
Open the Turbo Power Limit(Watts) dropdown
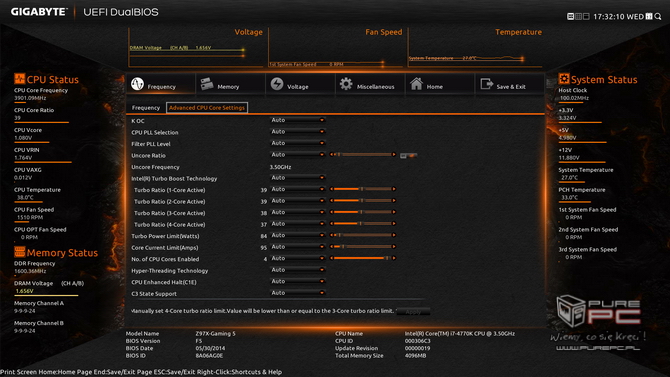click(297, 236)
